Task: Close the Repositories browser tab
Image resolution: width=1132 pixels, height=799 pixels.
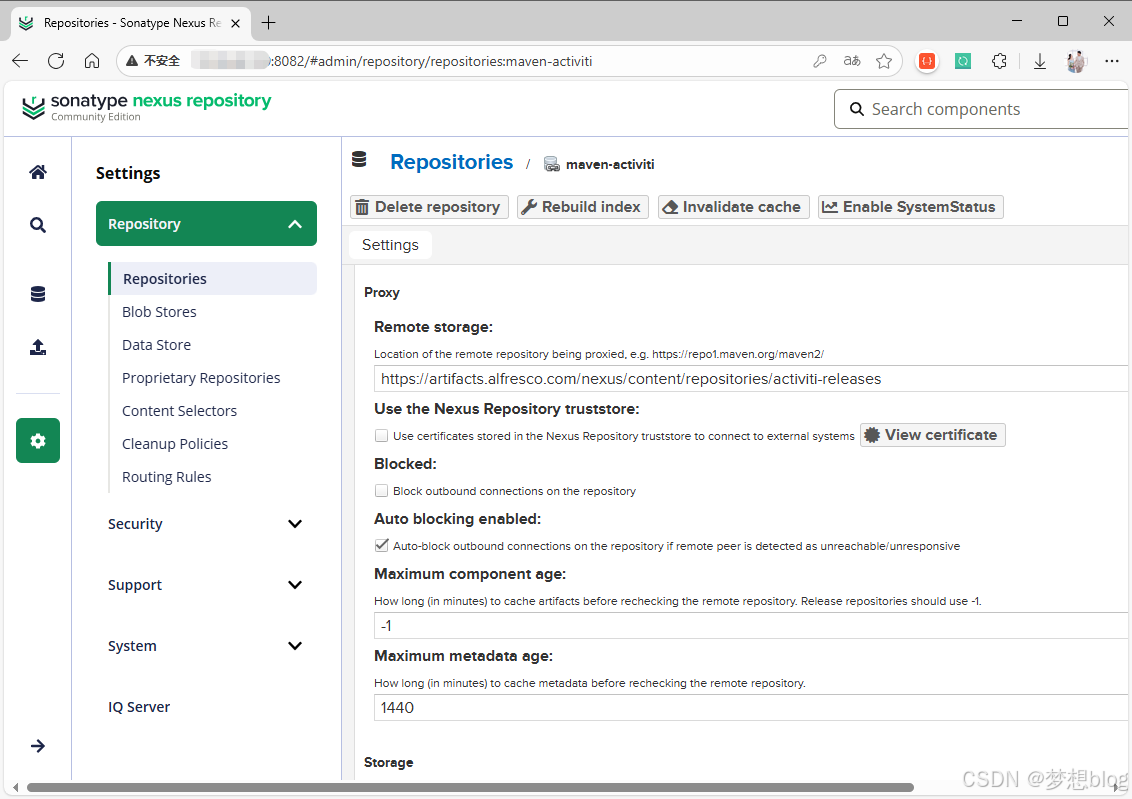Action: (235, 23)
